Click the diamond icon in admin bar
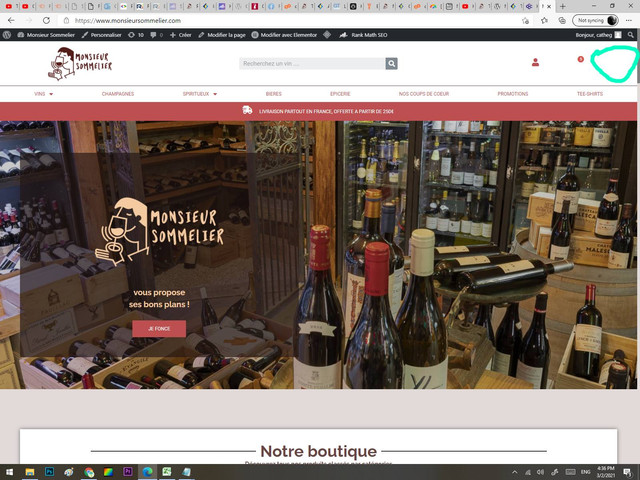This screenshot has width=640, height=480. click(x=327, y=35)
